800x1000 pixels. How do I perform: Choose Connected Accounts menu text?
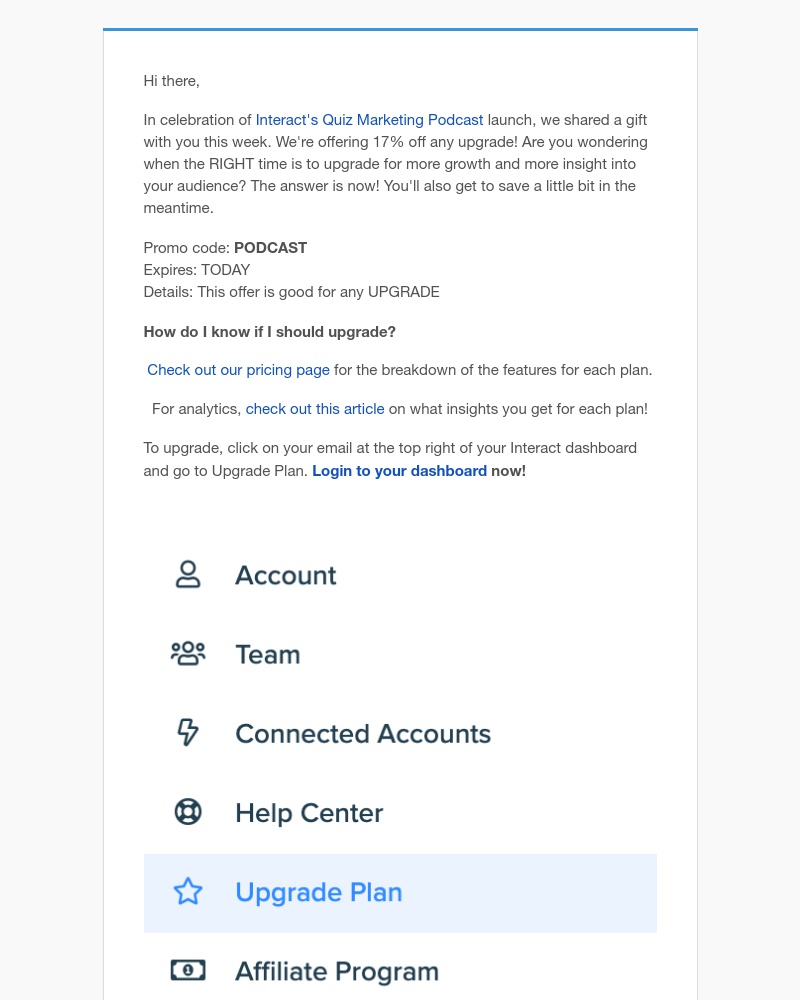pyautogui.click(x=363, y=733)
